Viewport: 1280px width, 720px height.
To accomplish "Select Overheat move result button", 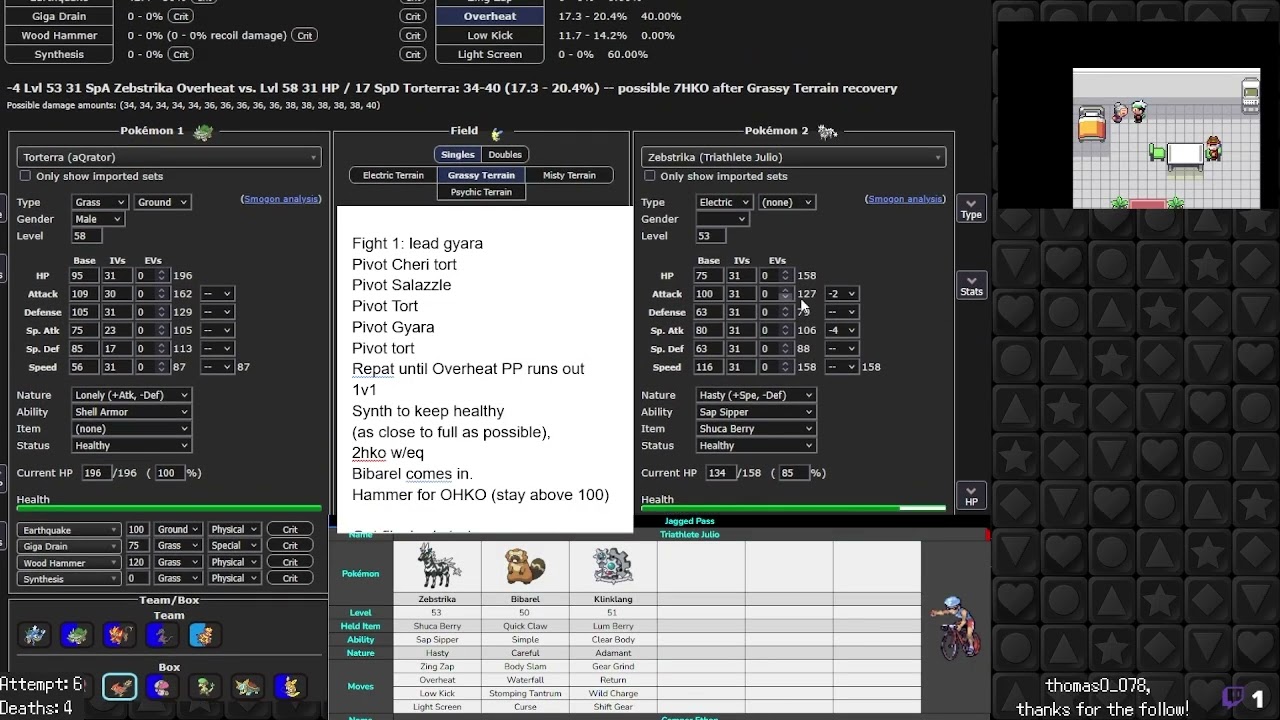I will point(490,16).
